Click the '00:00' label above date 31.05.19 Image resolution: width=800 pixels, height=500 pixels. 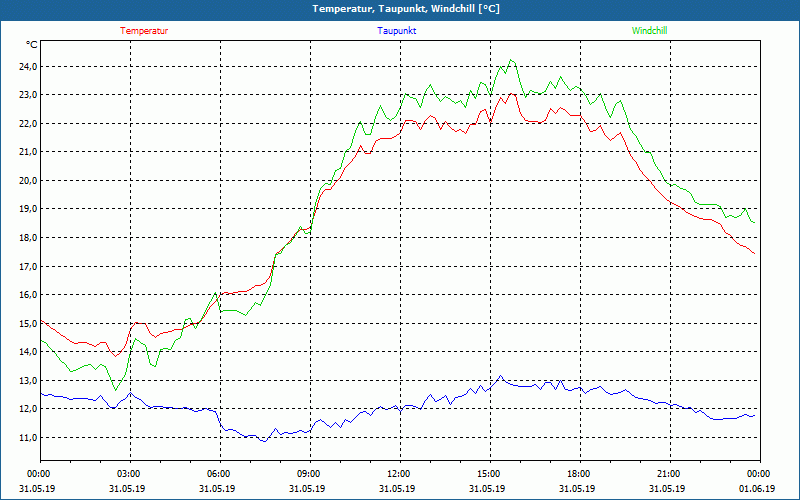[37, 474]
